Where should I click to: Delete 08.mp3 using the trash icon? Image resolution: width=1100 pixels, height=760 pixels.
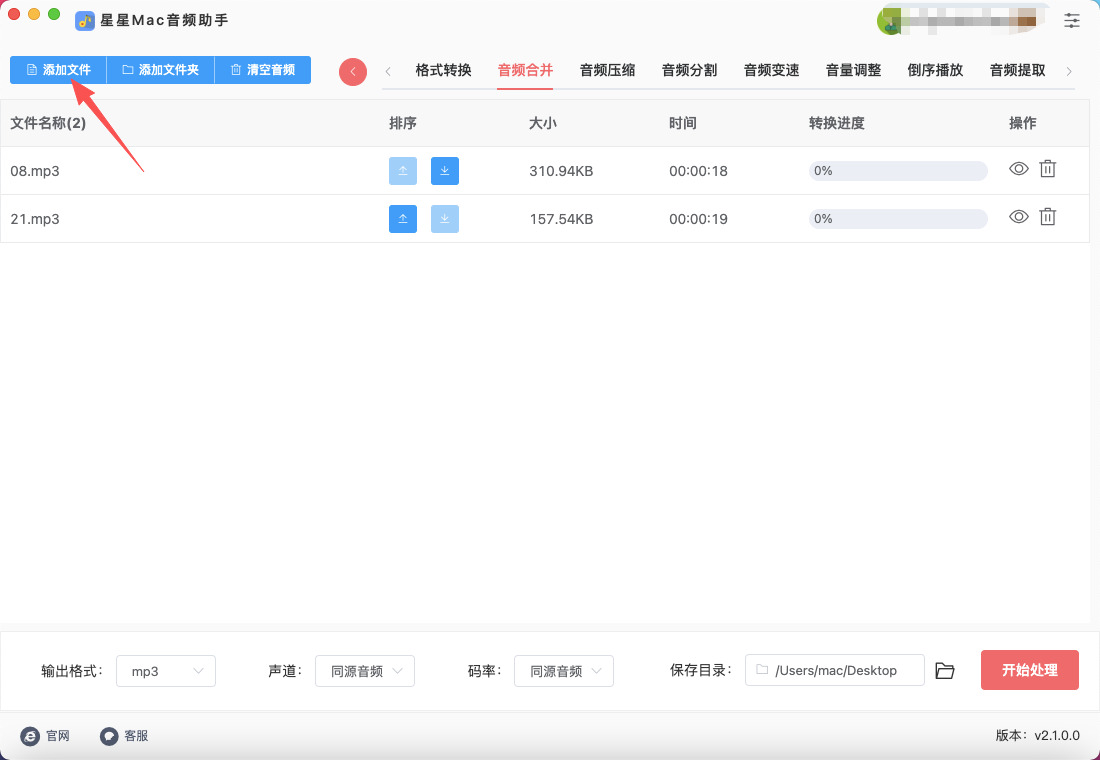[x=1047, y=169]
